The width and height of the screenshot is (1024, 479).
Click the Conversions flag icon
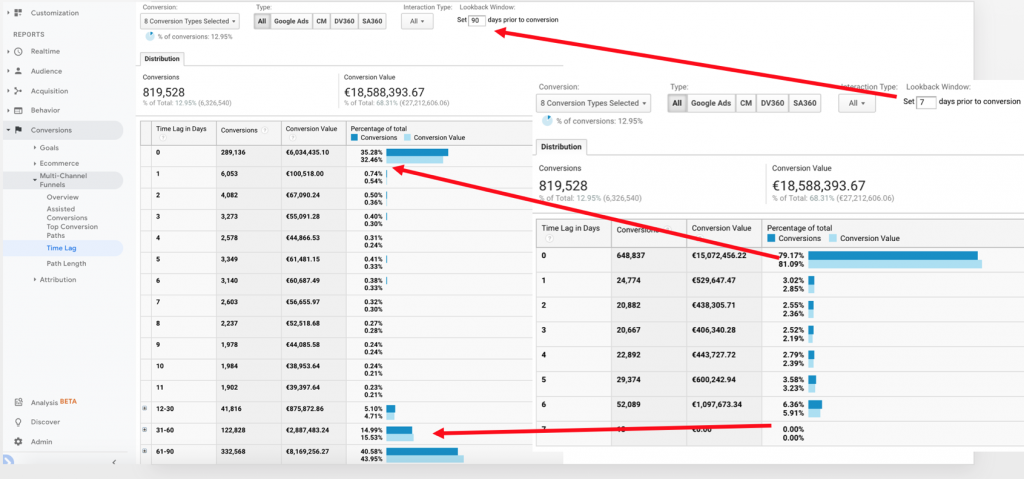18,130
